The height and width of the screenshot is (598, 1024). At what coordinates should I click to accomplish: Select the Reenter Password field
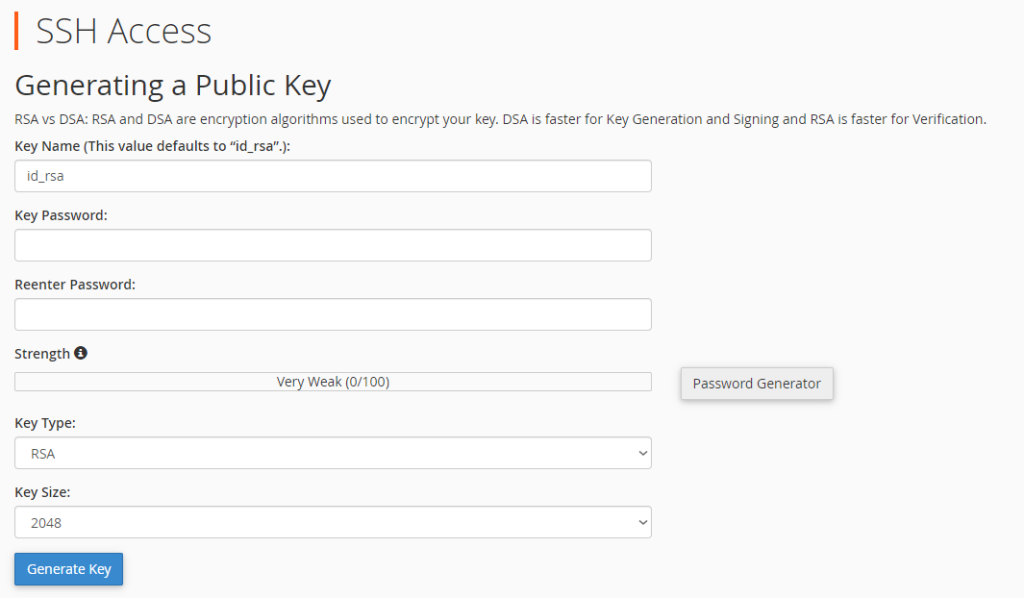[x=332, y=313]
